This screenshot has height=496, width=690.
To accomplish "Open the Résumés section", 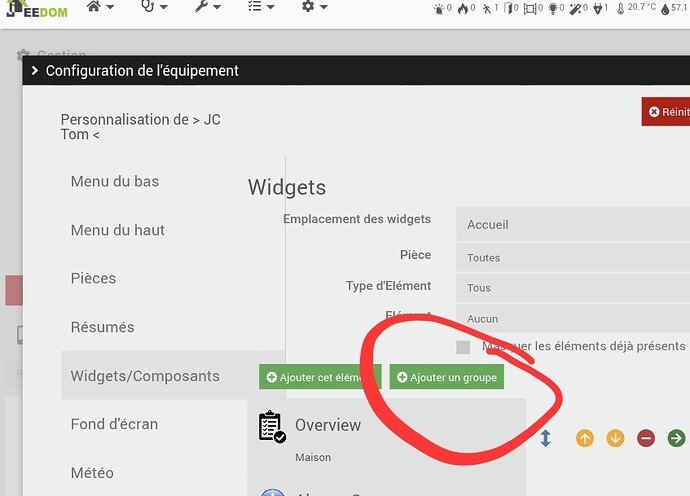I will [103, 327].
